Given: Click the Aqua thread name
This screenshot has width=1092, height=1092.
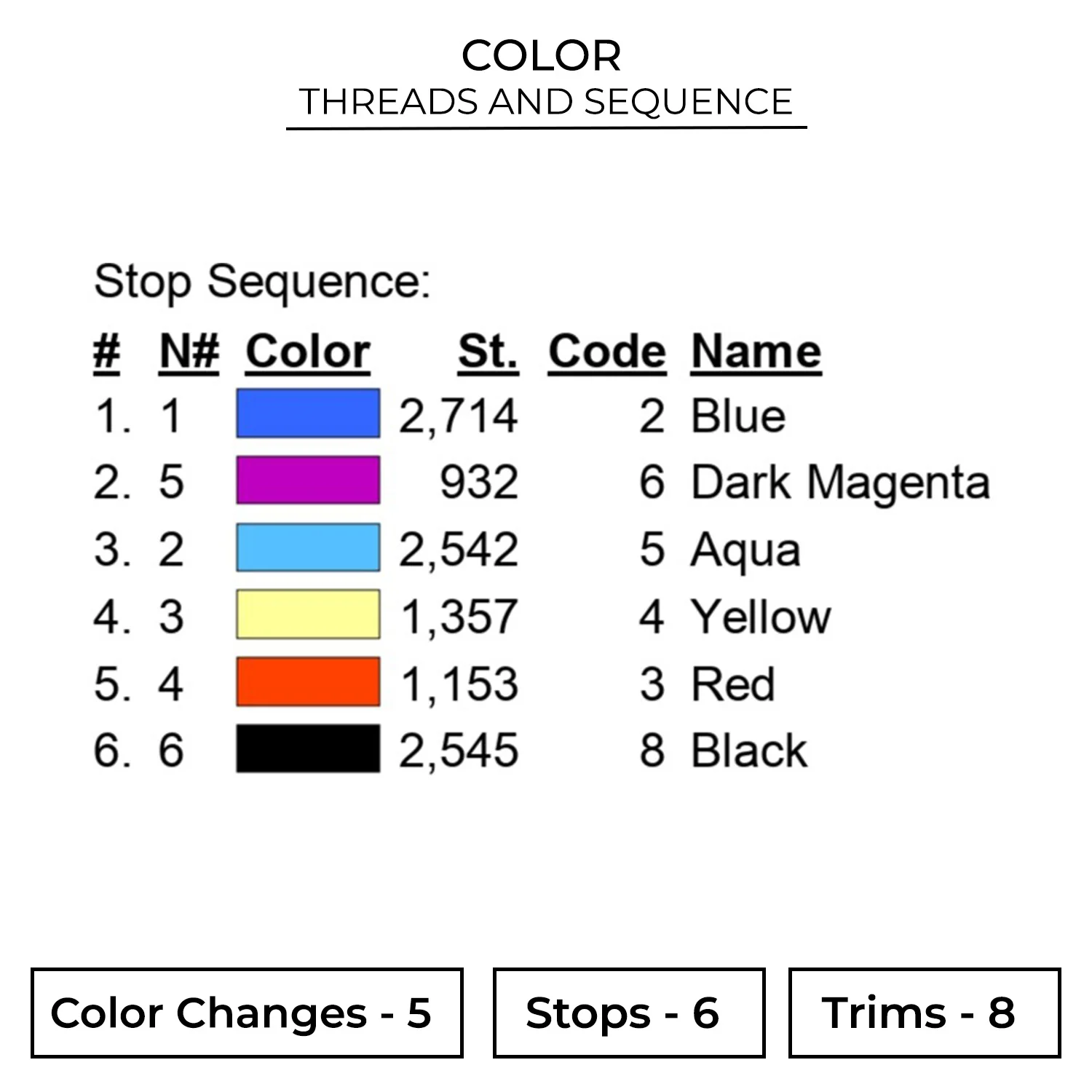Looking at the screenshot, I should pyautogui.click(x=745, y=550).
